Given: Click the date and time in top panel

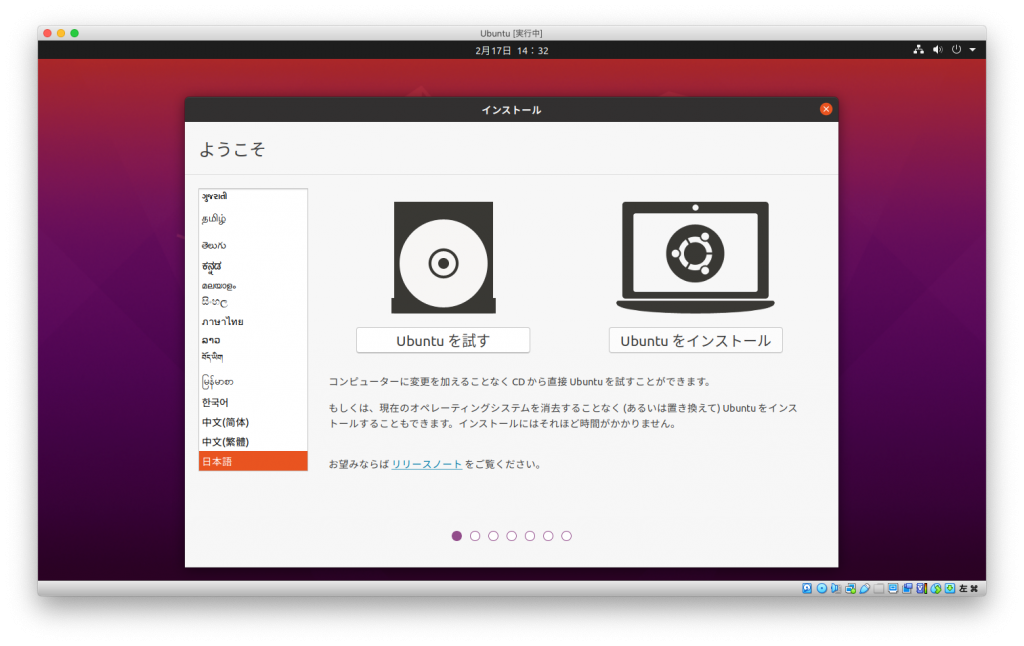Looking at the screenshot, I should pyautogui.click(x=512, y=48).
